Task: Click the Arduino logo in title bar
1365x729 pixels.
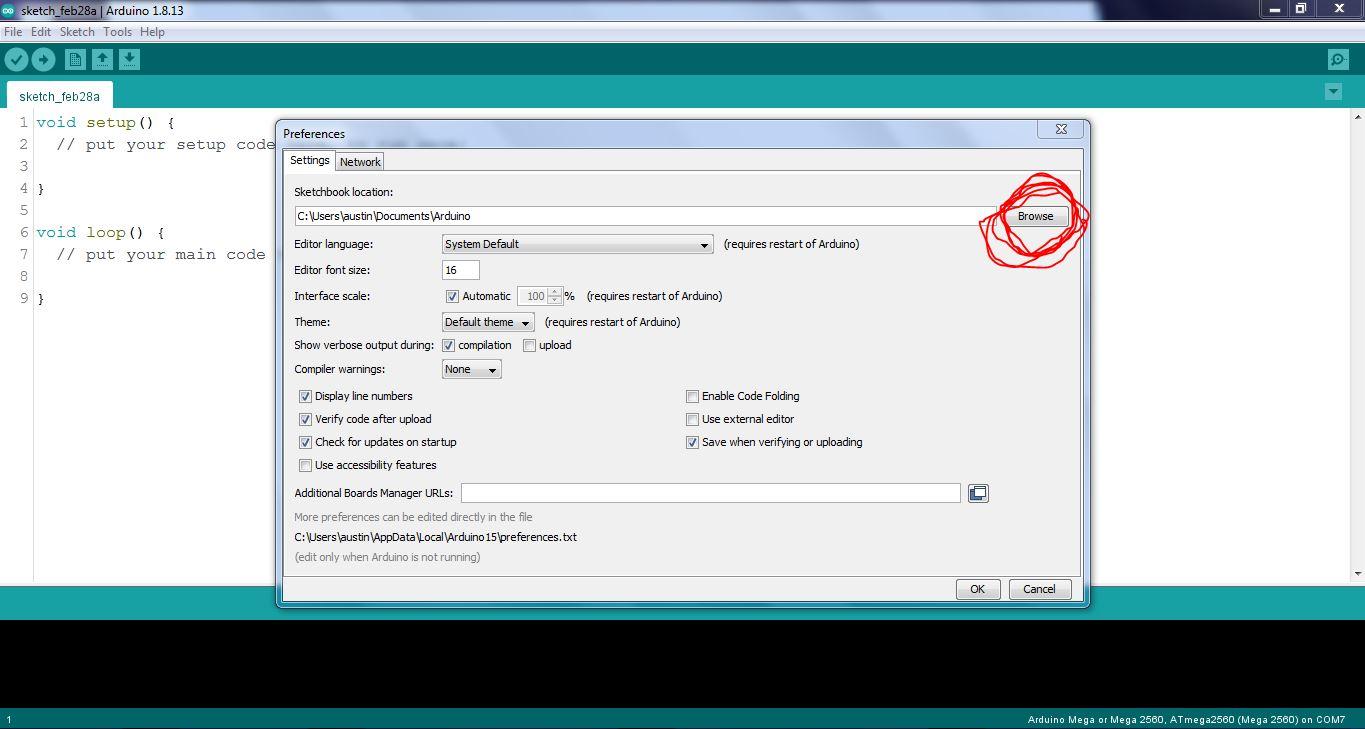Action: [x=9, y=10]
